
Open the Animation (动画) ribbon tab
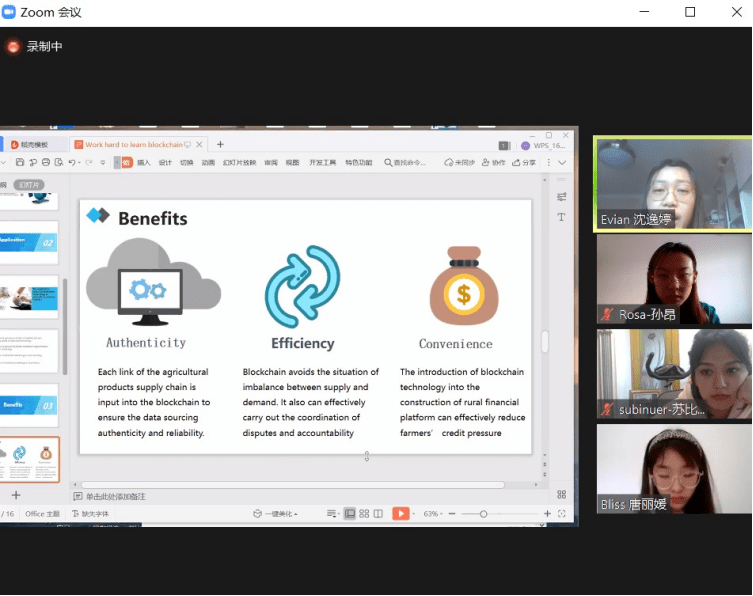point(208,162)
